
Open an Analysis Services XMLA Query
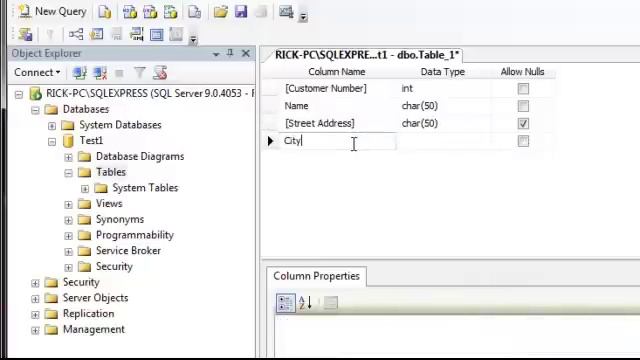pyautogui.click(x=170, y=12)
